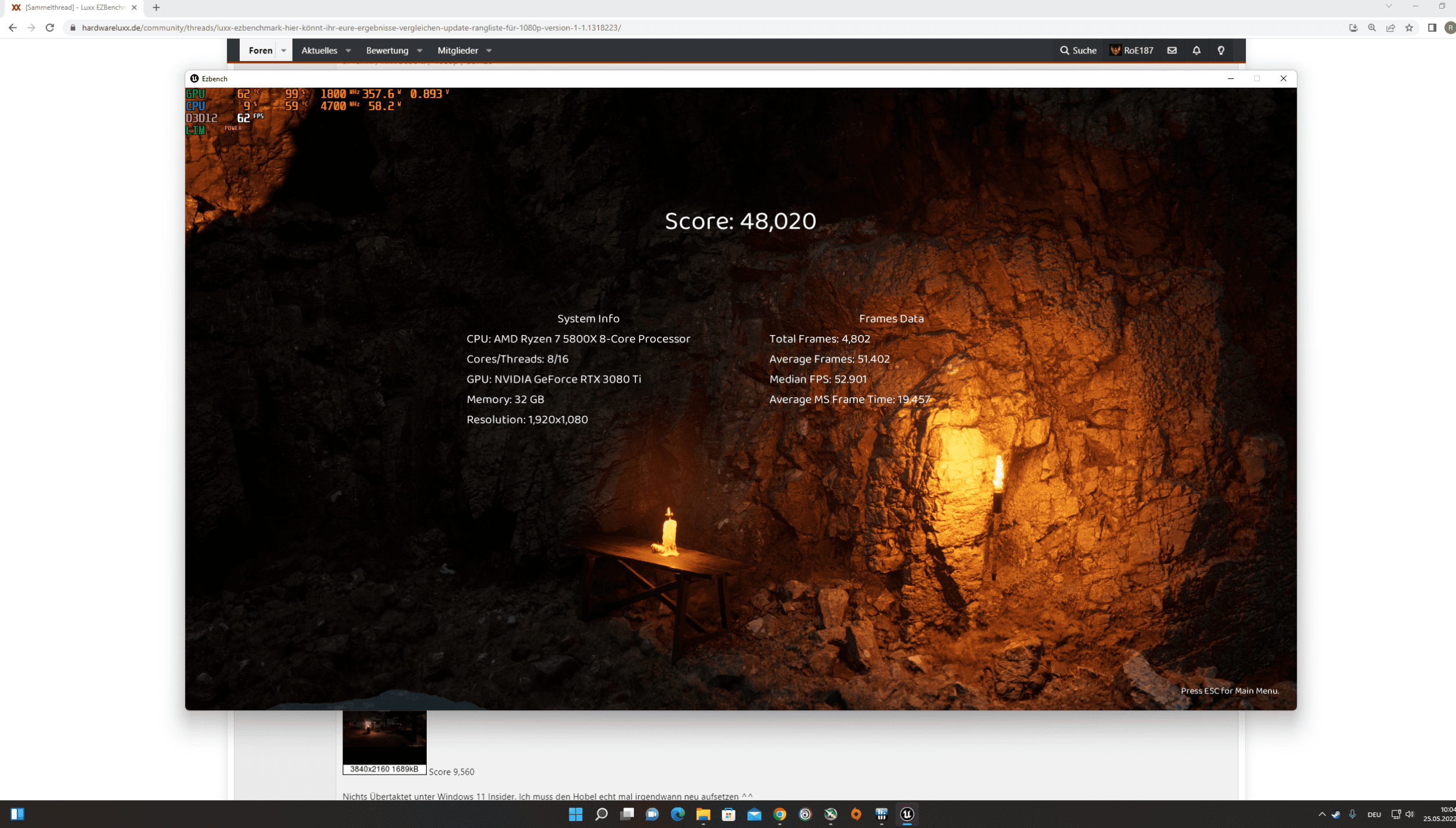Open the Mitglieder menu
This screenshot has width=1456, height=828.
457,51
